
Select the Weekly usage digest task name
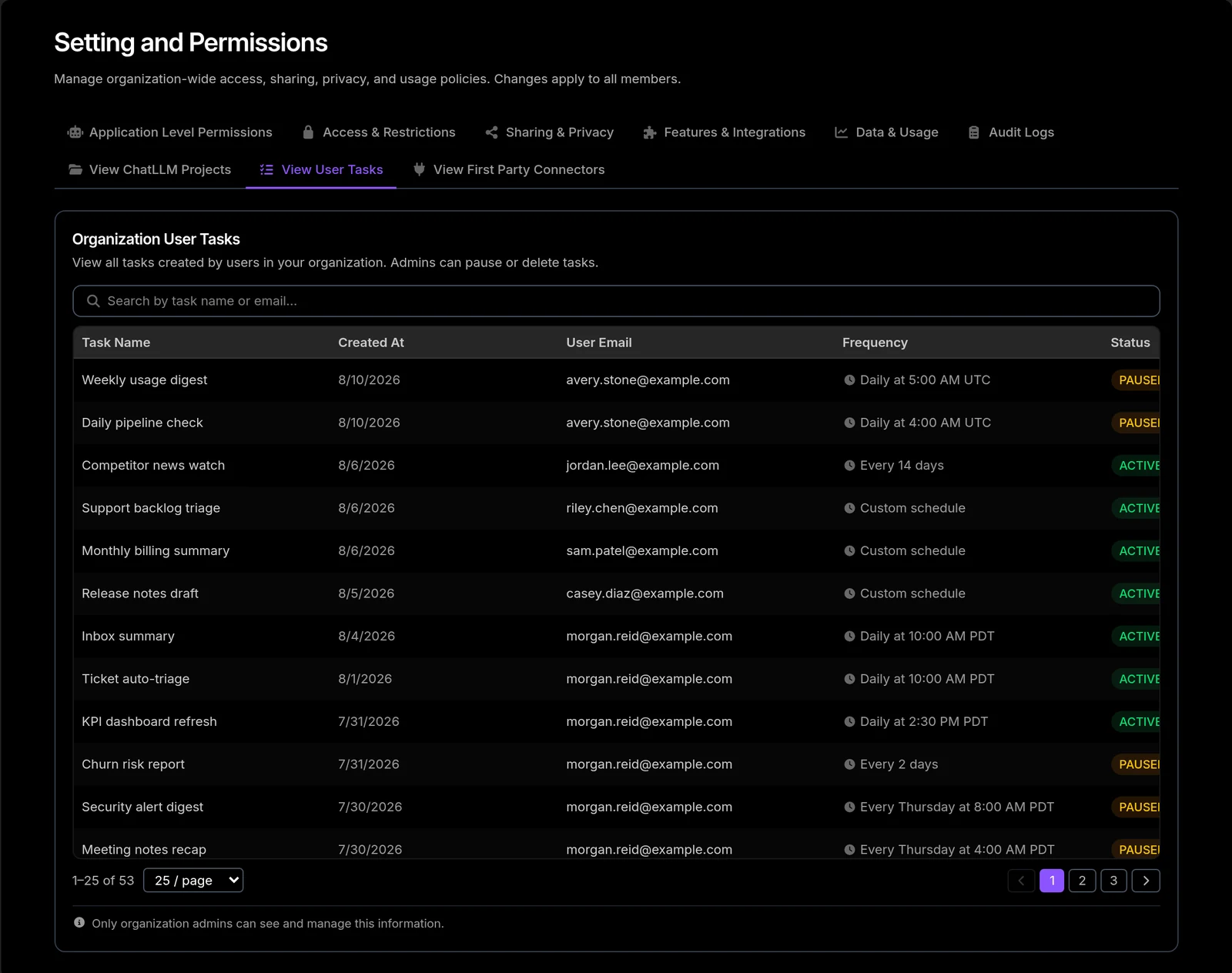coord(145,380)
